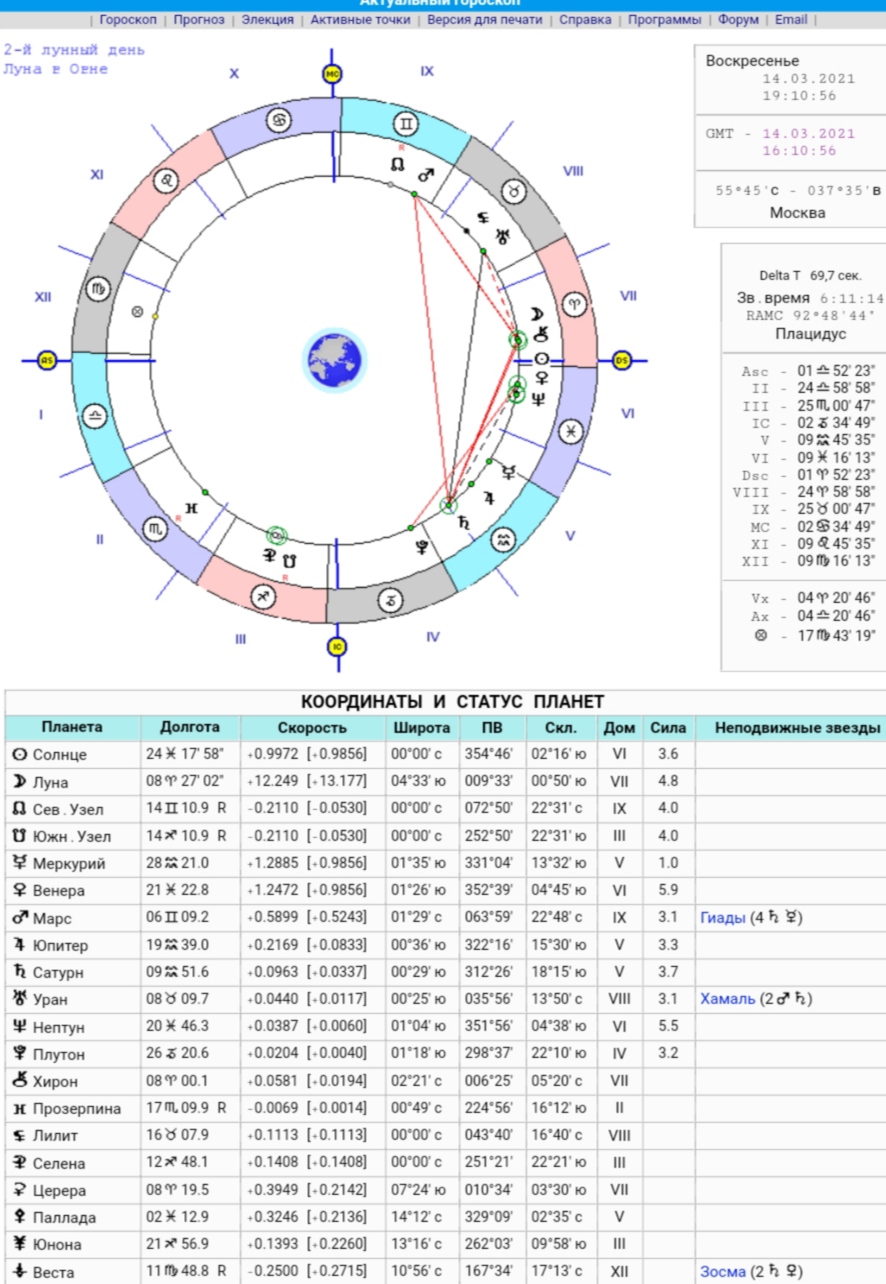Select the Libra sign on the zodiac ring
Image resolution: width=886 pixels, height=1284 pixels.
coord(97,415)
